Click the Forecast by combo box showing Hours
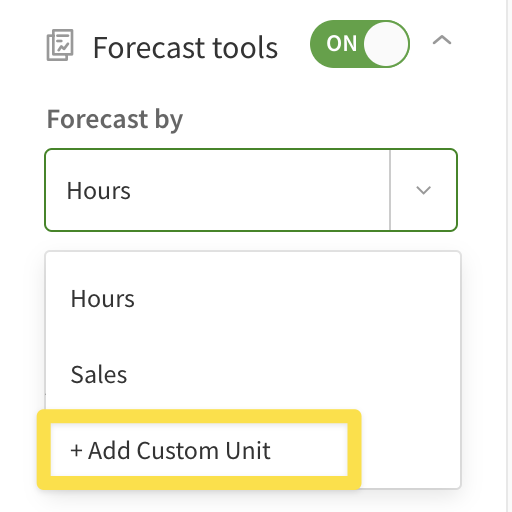This screenshot has height=512, width=512. pos(251,190)
